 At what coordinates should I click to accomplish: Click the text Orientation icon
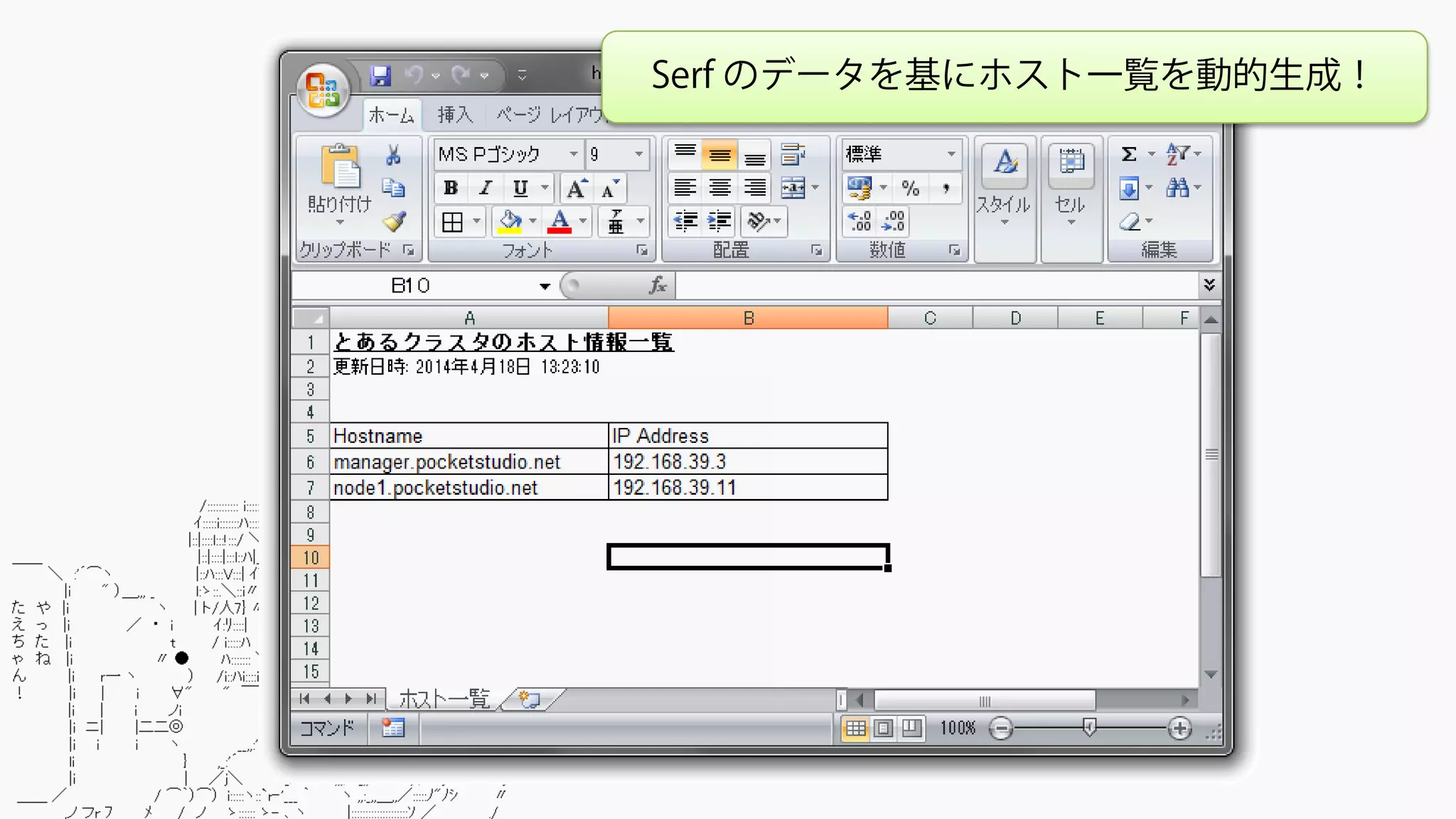click(x=758, y=222)
